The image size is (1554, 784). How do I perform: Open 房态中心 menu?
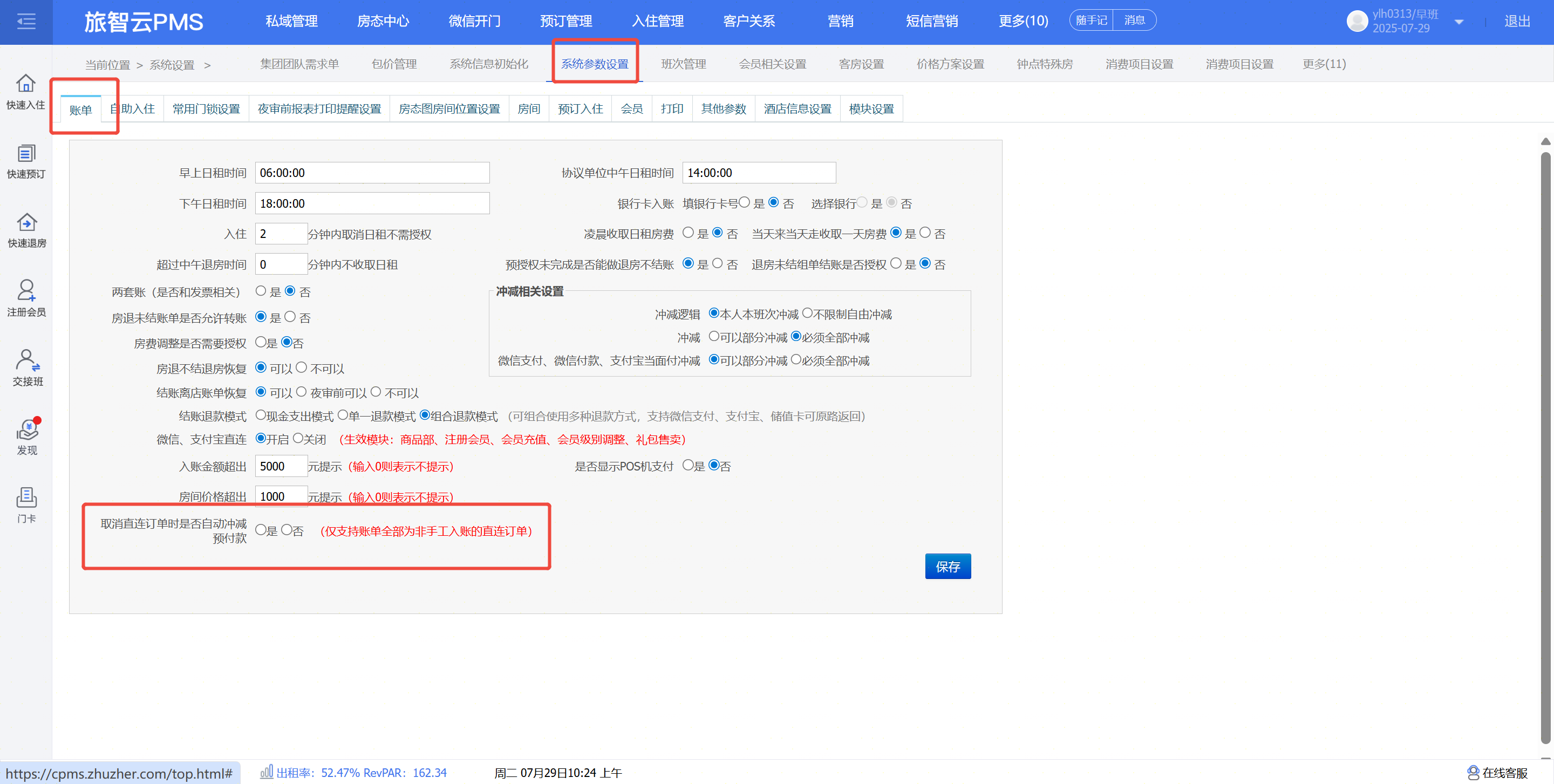(383, 21)
